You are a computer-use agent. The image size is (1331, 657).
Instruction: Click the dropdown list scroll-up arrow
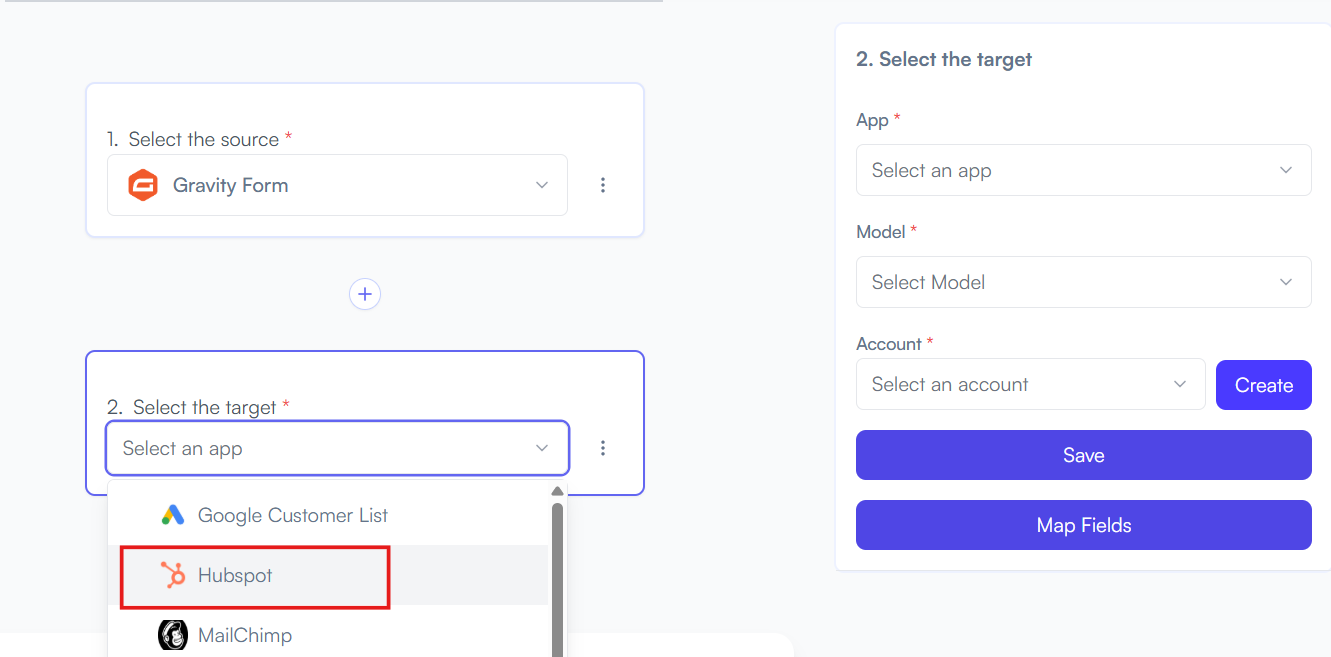557,491
